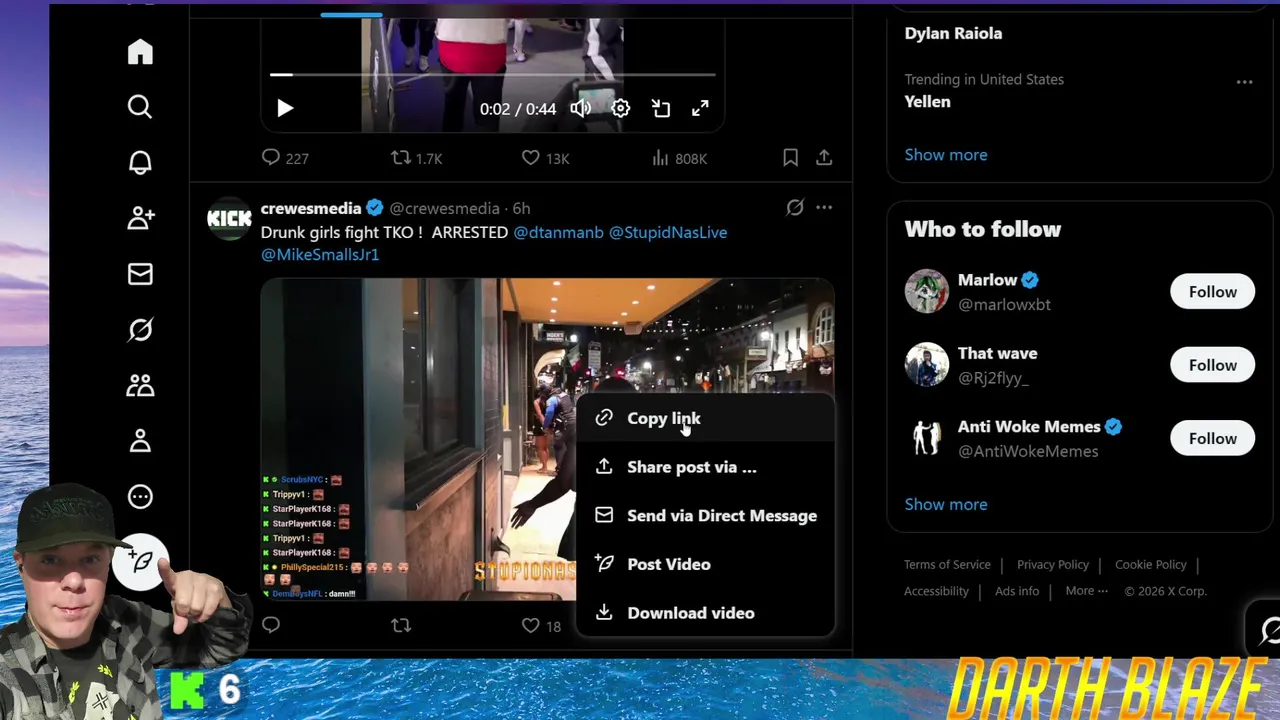View analytics showing 808K views
1280x720 pixels.
coord(679,158)
